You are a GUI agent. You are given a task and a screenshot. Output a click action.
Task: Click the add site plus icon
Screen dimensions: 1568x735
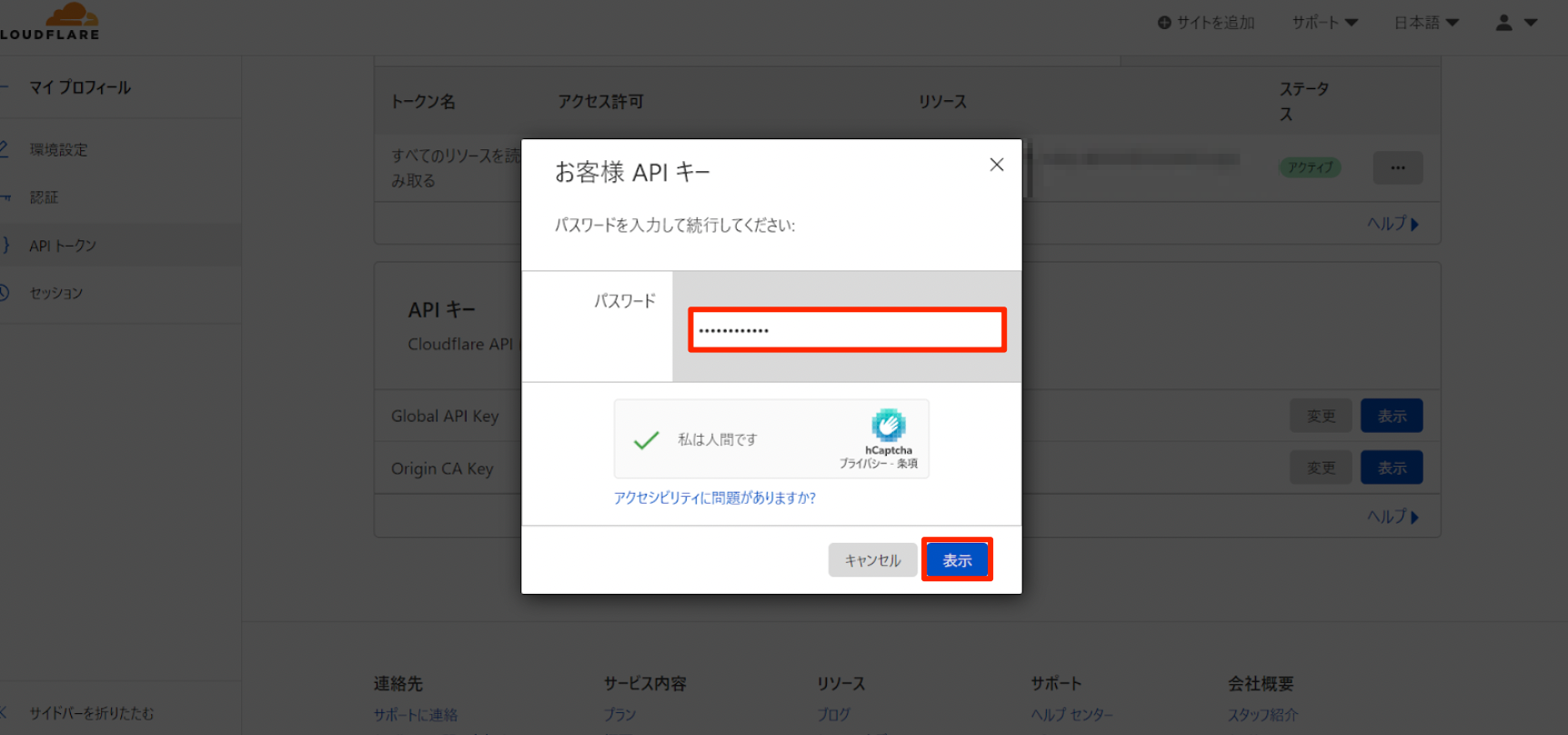pos(1164,23)
